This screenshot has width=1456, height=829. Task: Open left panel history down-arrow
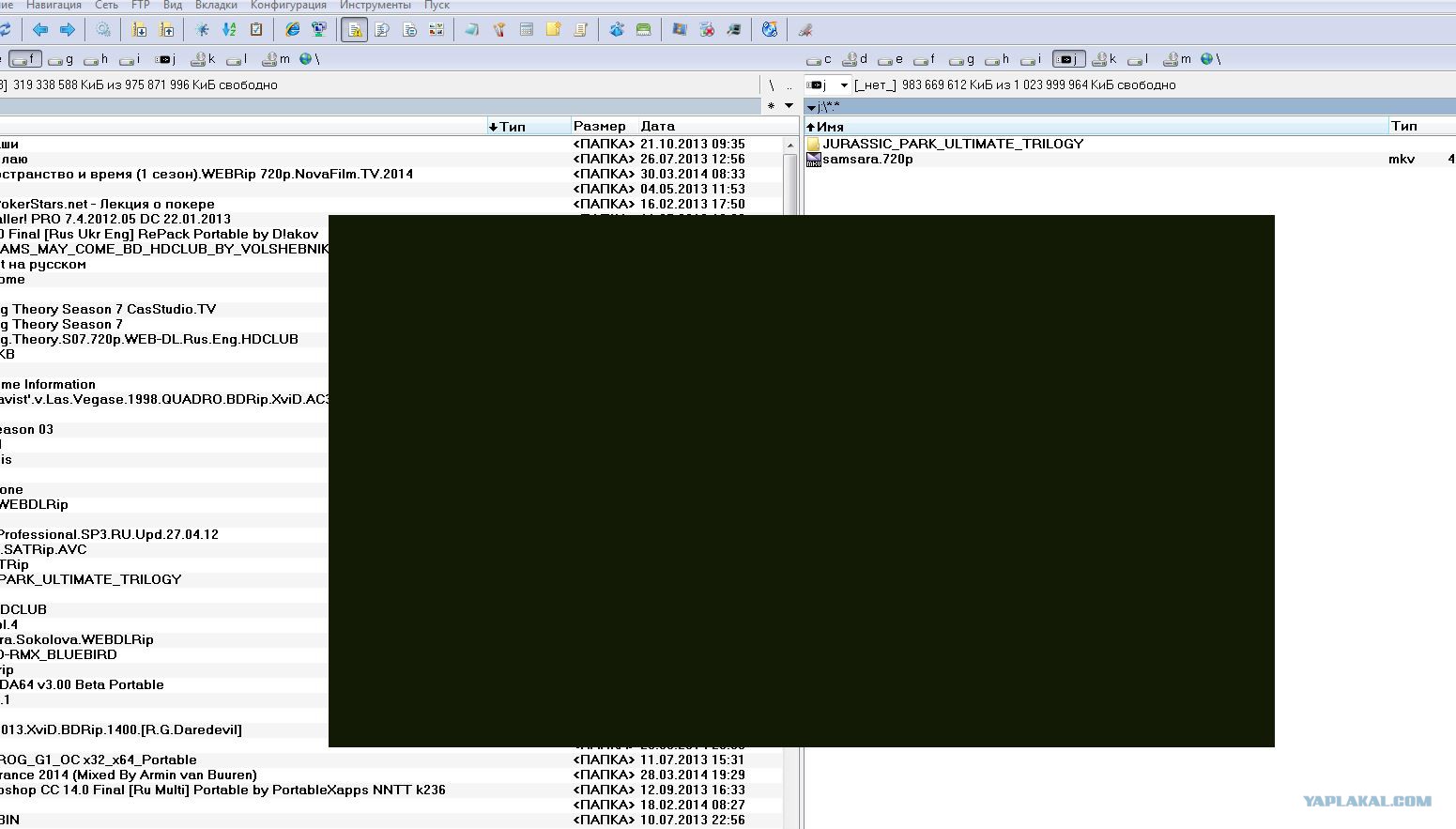point(789,106)
